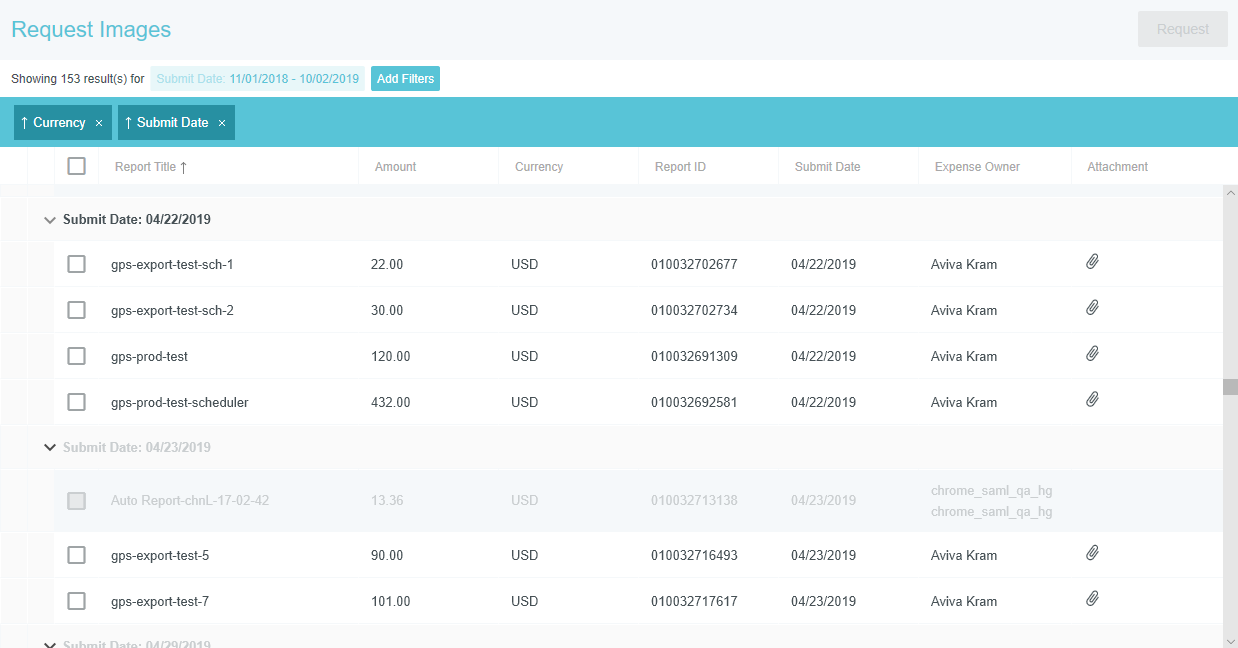The width and height of the screenshot is (1238, 648).
Task: Collapse the Submit Date 04/29/2019 group chevron
Action: tap(49, 643)
